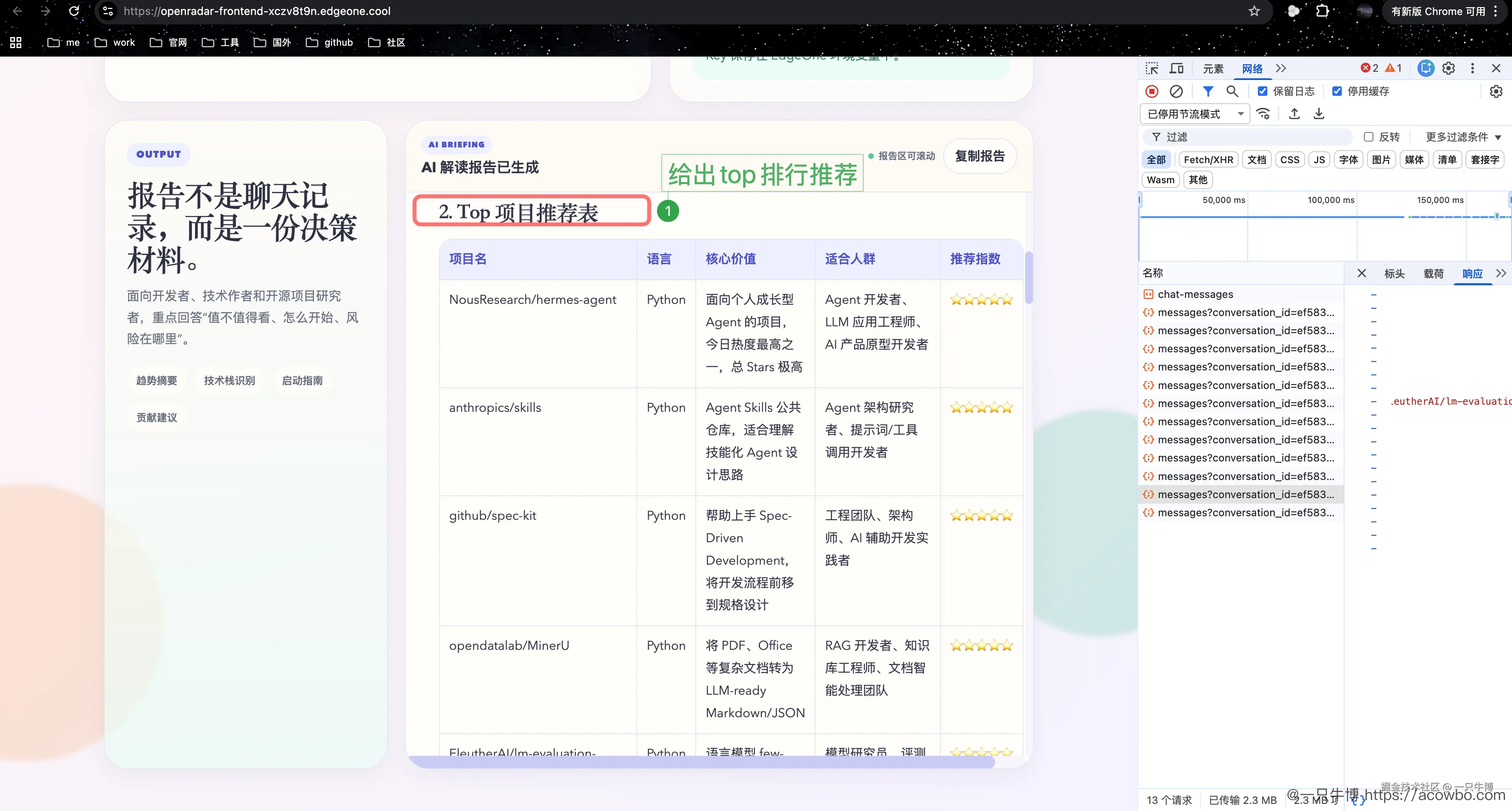Open 标头 request tab

pos(1394,273)
